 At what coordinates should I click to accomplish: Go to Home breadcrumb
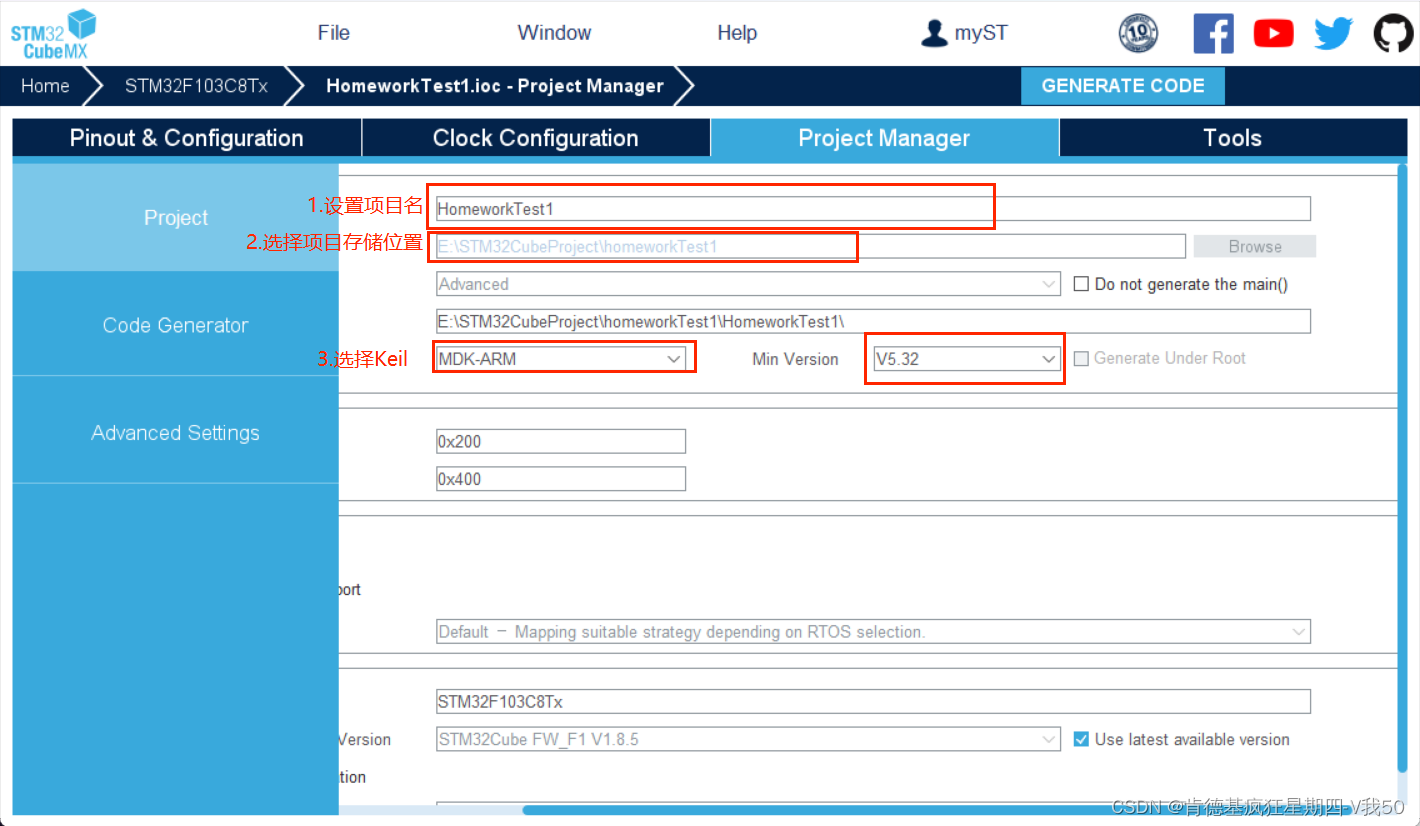click(x=45, y=86)
